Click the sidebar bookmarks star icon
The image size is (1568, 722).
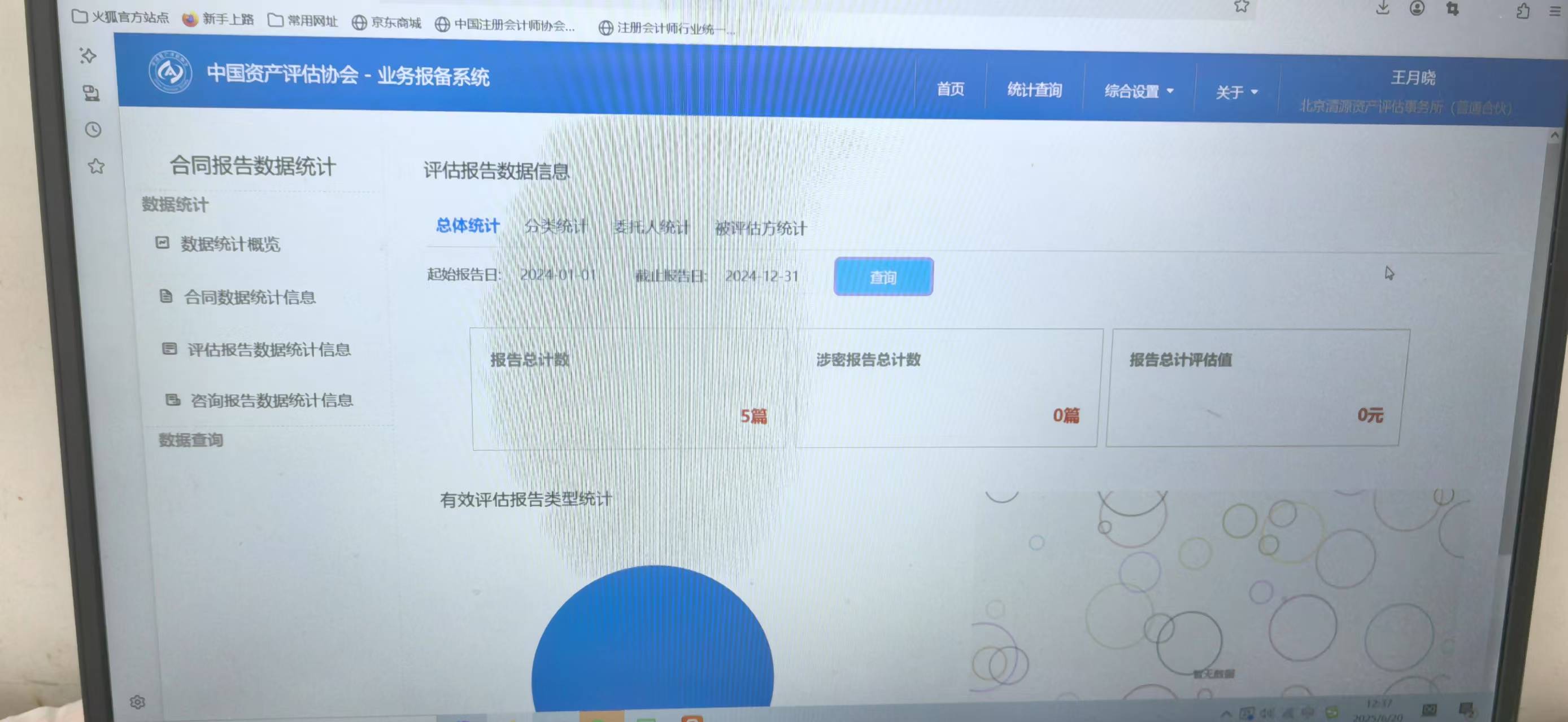pos(96,166)
